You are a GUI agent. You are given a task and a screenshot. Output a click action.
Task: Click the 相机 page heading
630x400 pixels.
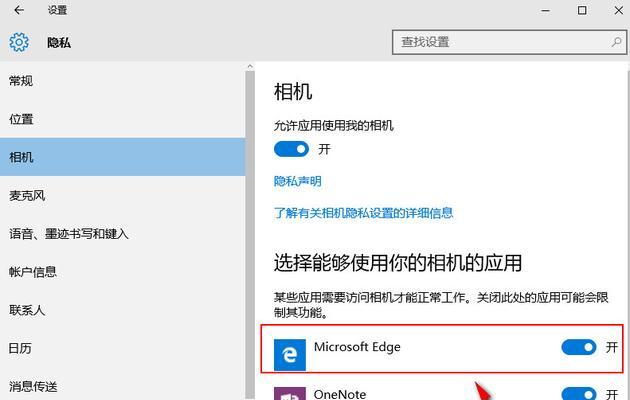(x=293, y=92)
